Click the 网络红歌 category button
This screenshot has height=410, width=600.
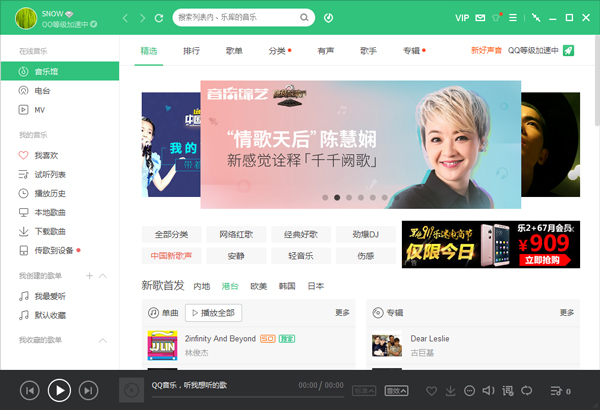[x=236, y=234]
